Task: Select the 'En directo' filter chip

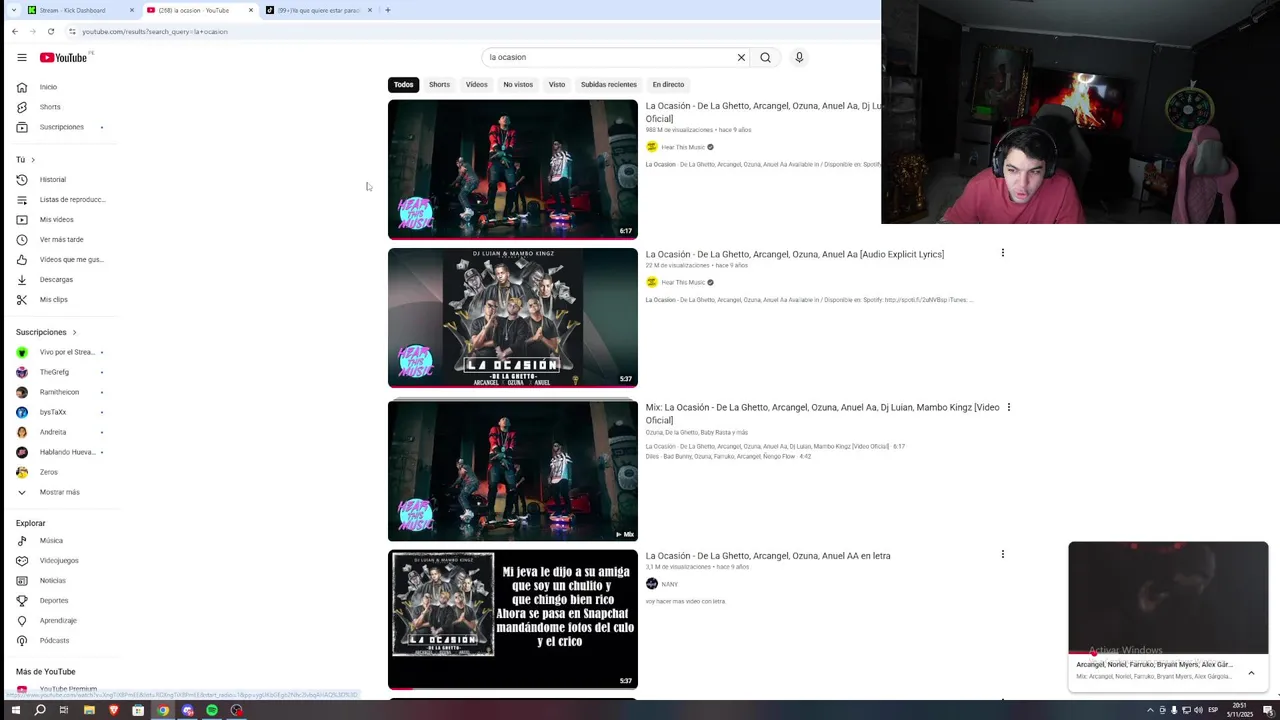Action: click(x=668, y=84)
